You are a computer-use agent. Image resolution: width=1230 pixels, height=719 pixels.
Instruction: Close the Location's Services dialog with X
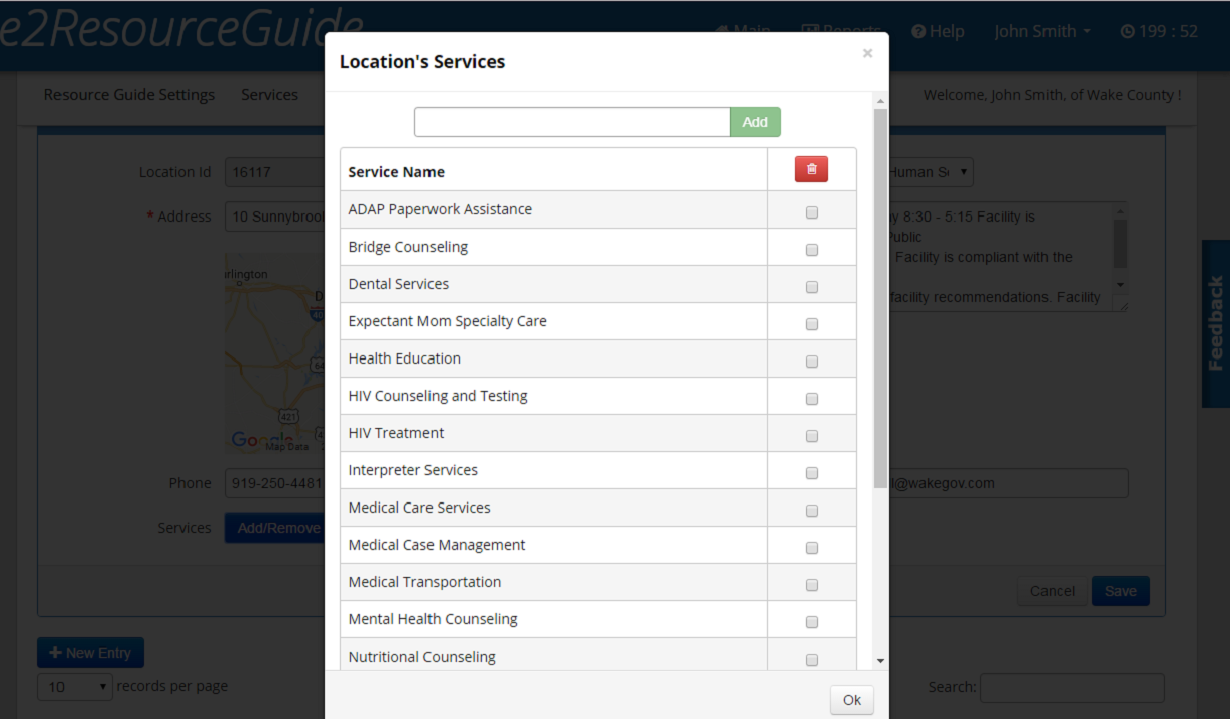[867, 53]
